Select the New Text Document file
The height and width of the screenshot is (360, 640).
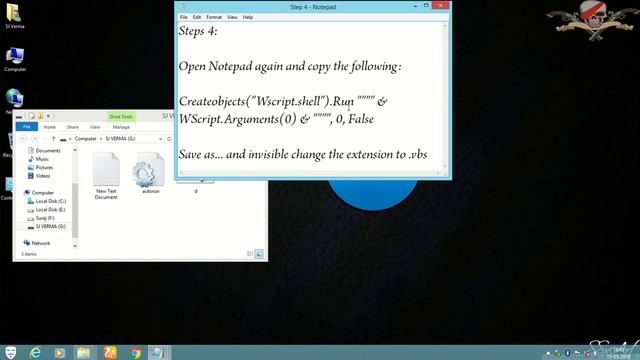[x=106, y=176]
